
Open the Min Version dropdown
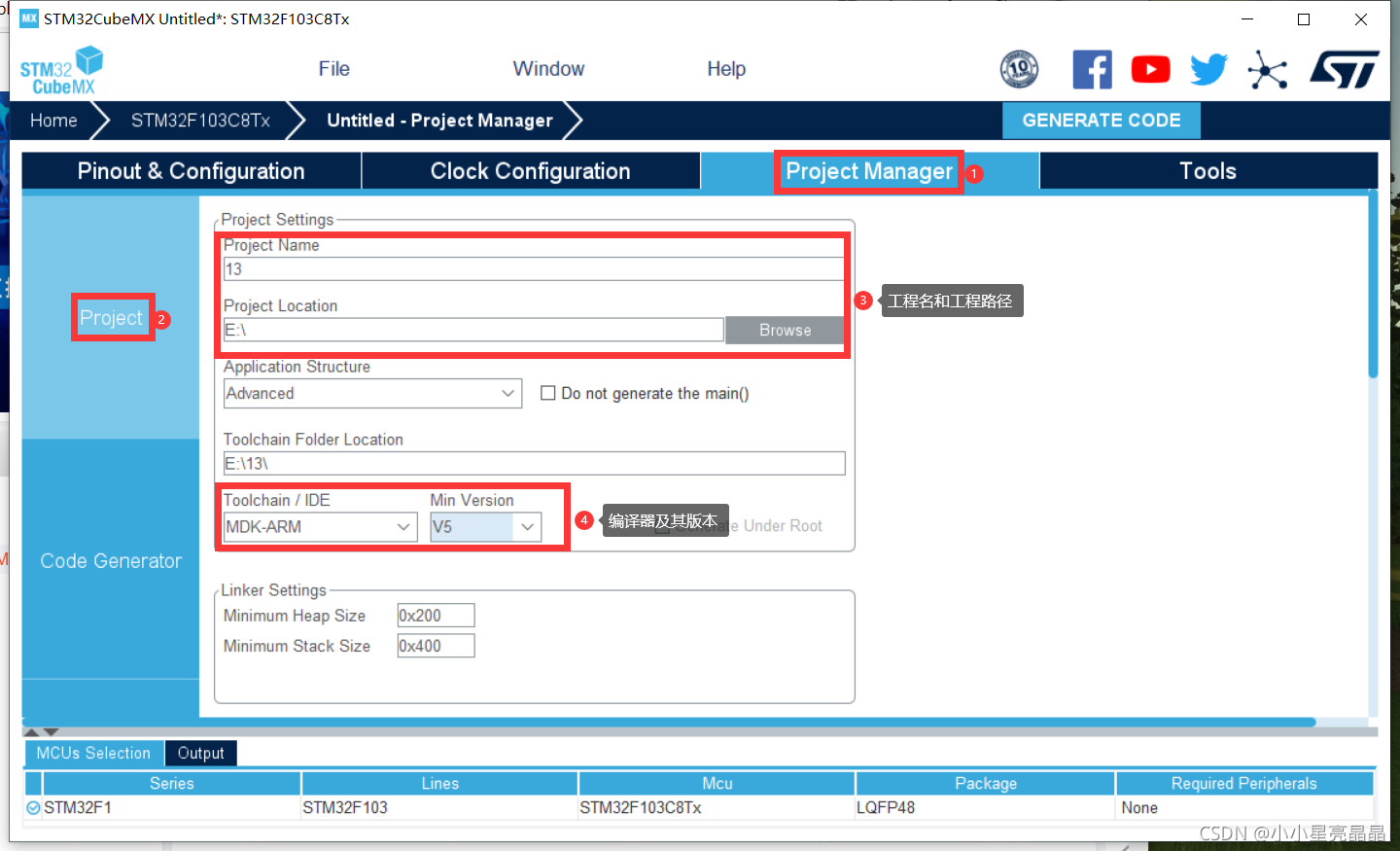coord(486,527)
